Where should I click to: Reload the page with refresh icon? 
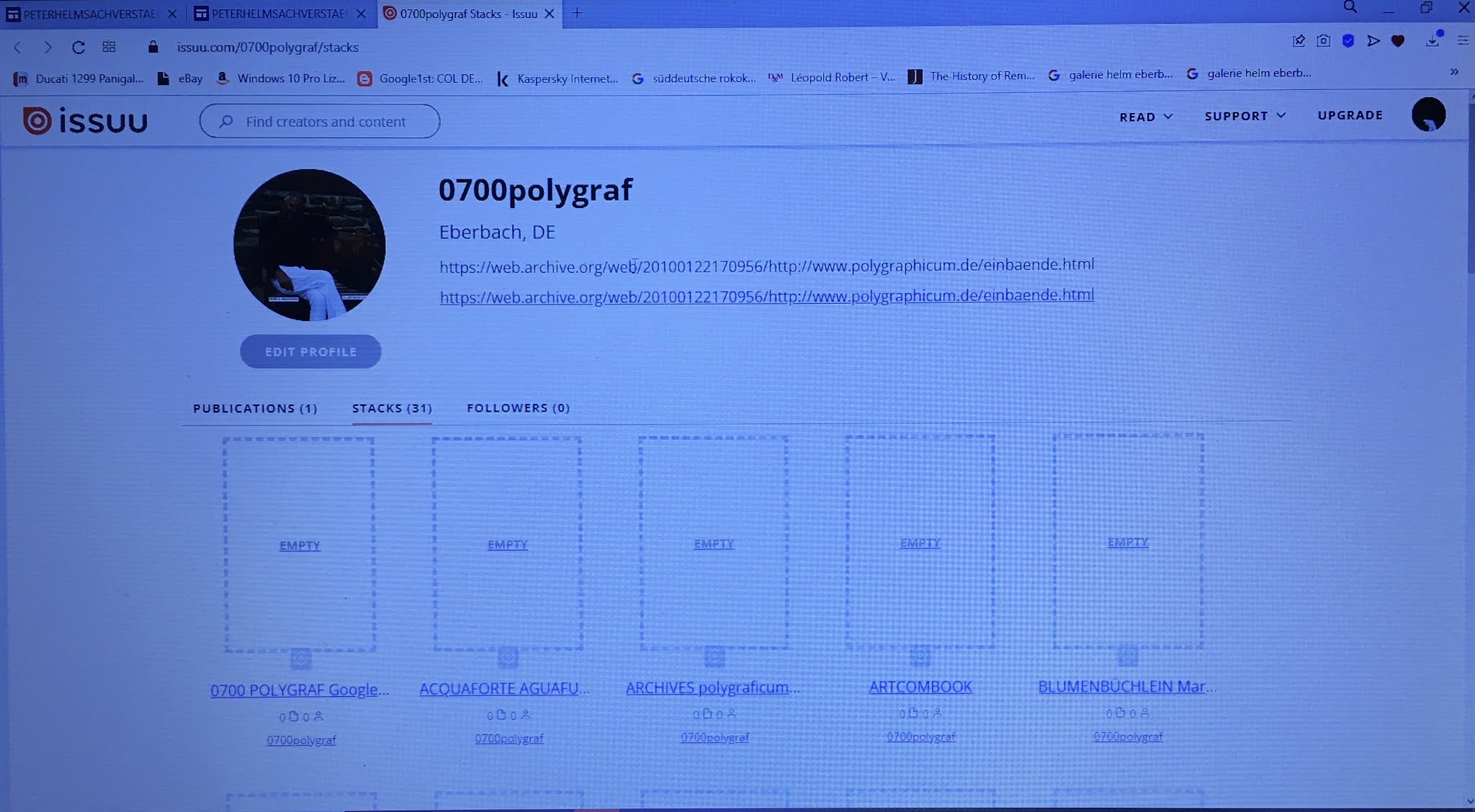coord(79,48)
